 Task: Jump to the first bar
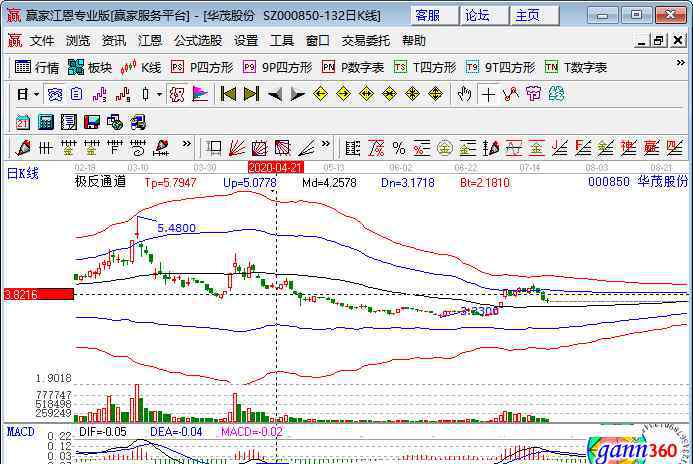(228, 94)
